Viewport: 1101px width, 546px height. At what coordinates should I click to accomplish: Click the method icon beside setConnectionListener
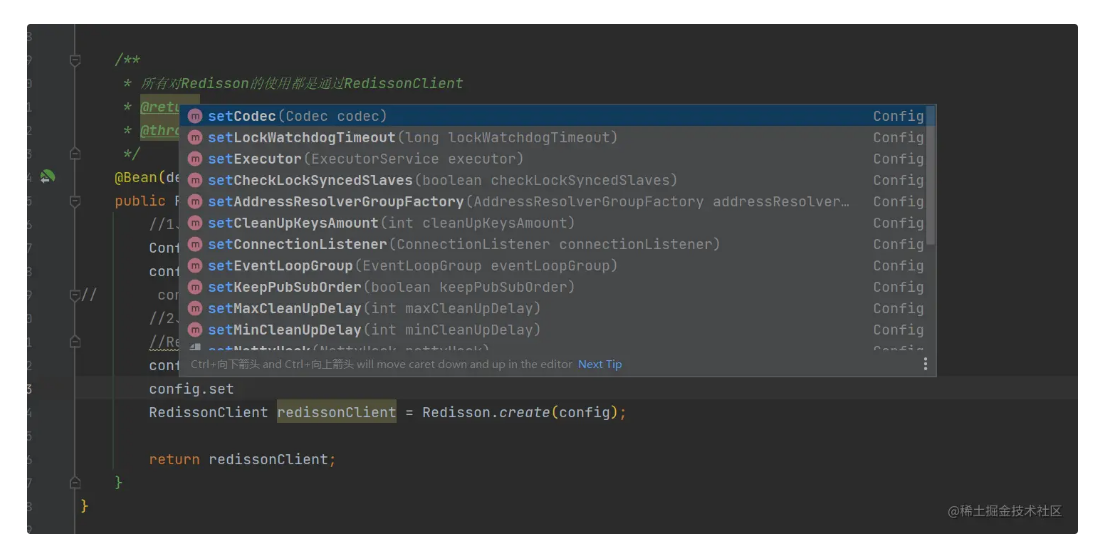pyautogui.click(x=195, y=245)
